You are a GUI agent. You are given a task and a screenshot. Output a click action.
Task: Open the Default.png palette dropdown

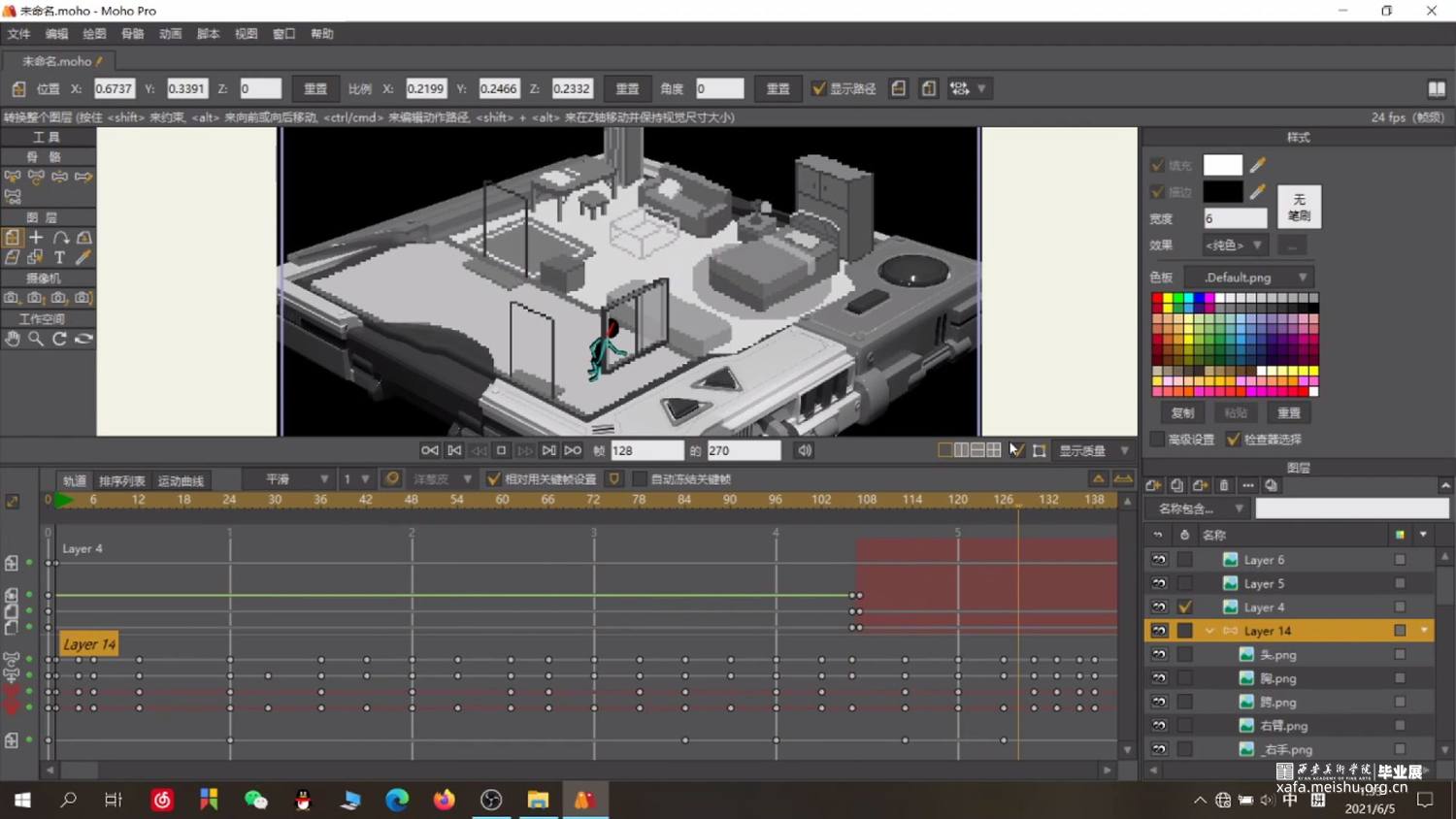pyautogui.click(x=1248, y=278)
